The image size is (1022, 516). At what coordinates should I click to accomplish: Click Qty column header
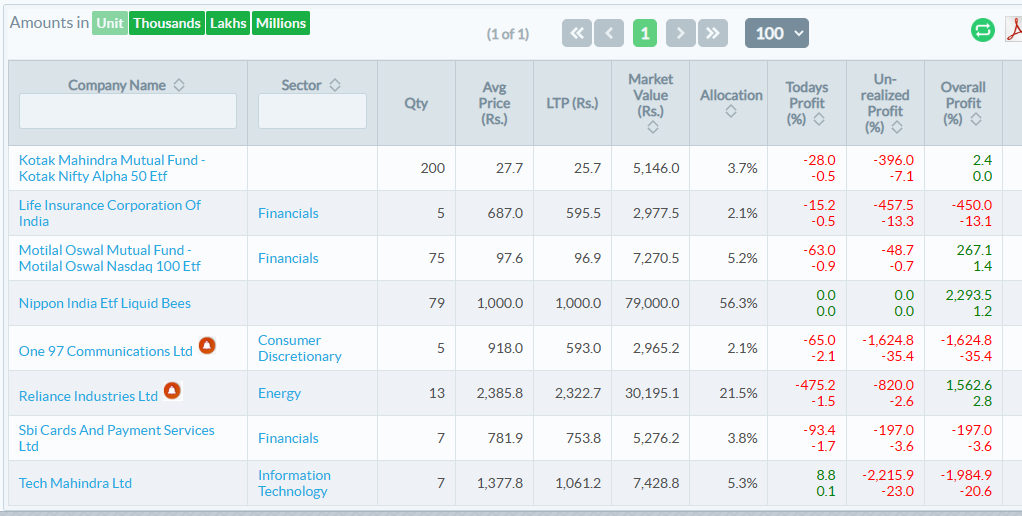(x=416, y=103)
